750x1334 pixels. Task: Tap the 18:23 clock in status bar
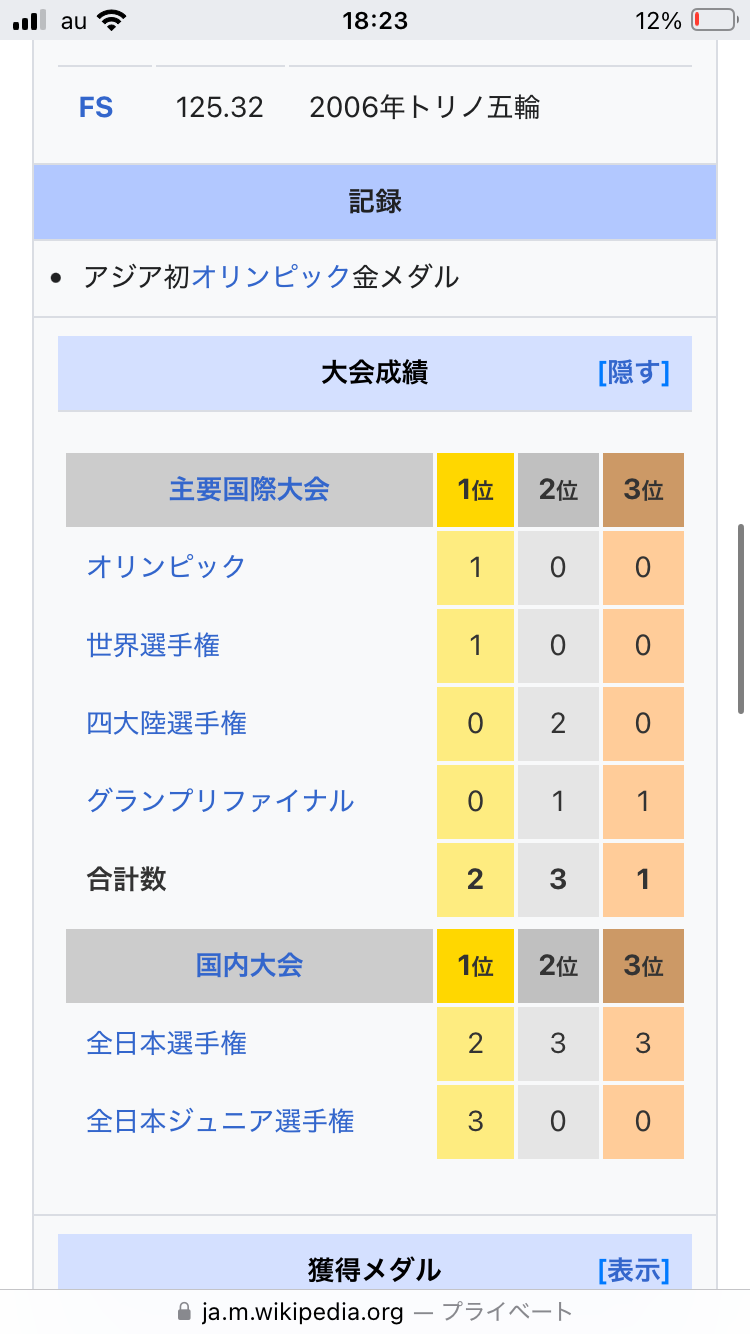[x=374, y=20]
